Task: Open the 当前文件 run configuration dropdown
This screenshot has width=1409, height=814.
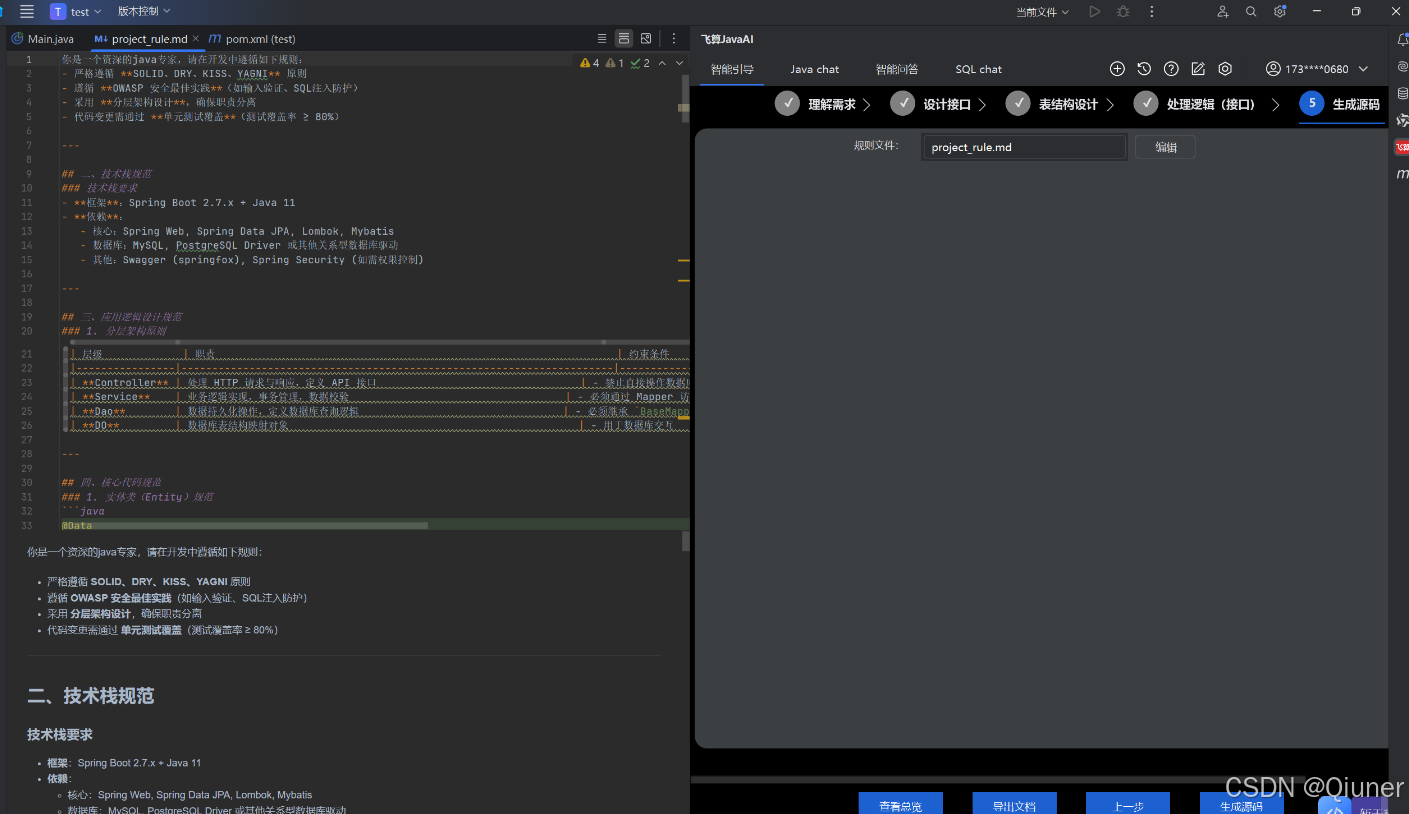Action: (x=1043, y=12)
